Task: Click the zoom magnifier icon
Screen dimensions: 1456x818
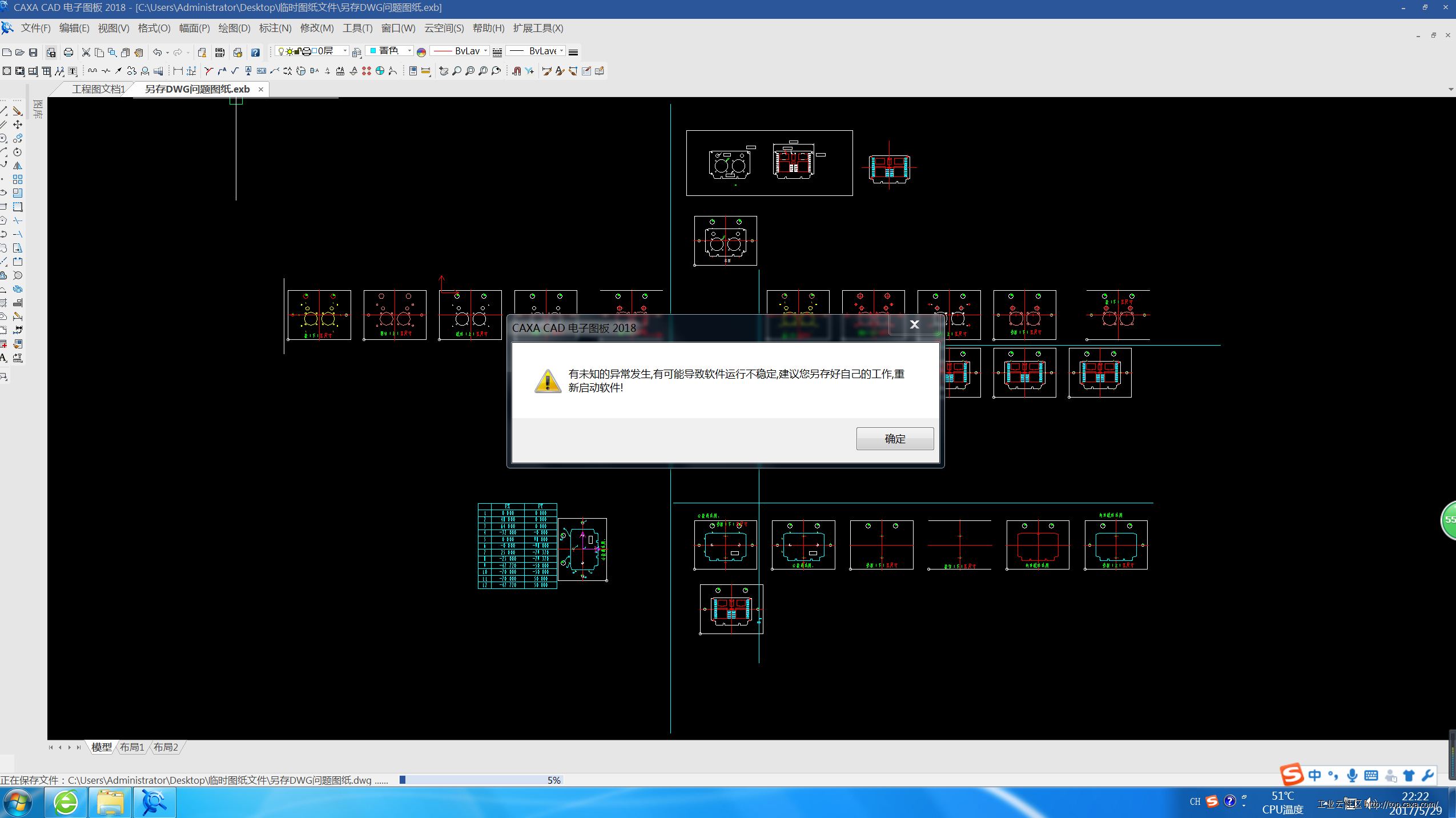Action: coord(457,71)
